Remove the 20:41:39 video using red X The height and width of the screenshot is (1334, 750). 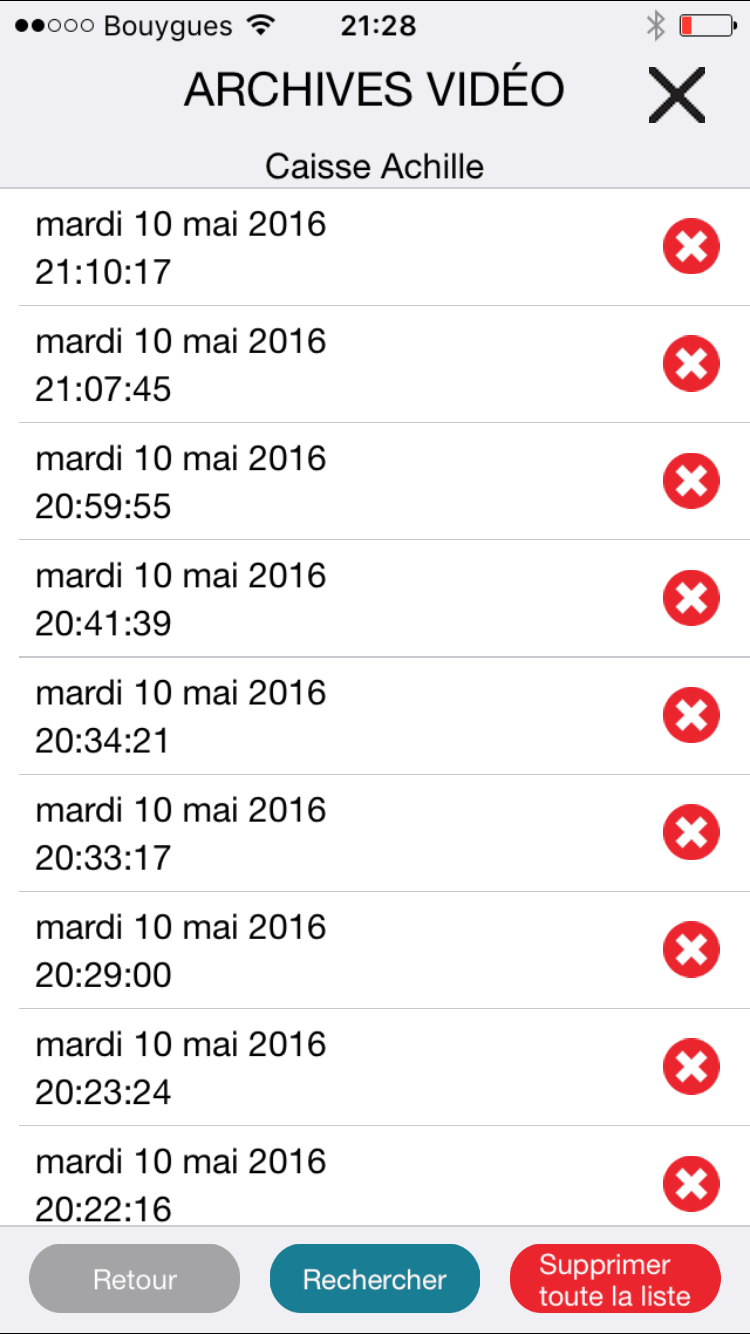click(x=691, y=598)
